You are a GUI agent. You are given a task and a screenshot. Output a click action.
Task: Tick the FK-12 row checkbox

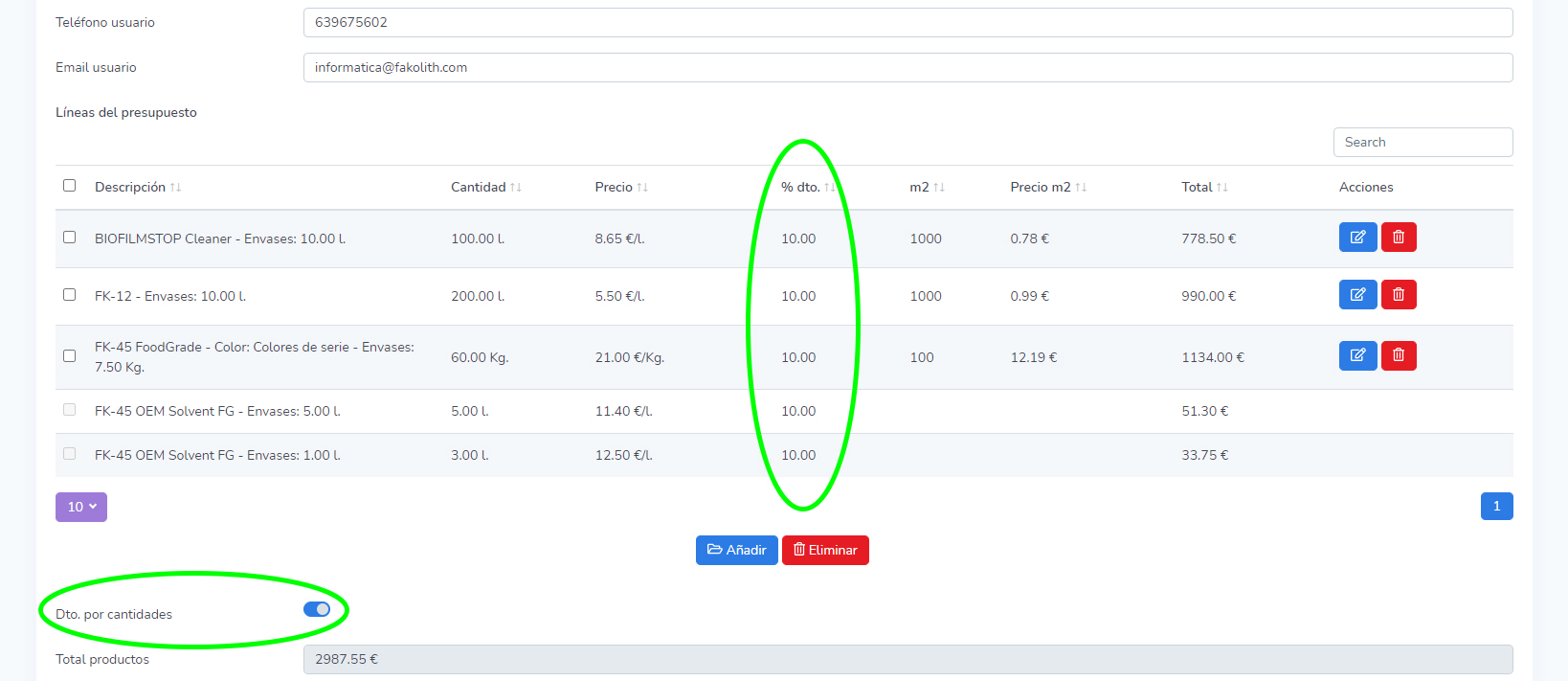(x=69, y=295)
